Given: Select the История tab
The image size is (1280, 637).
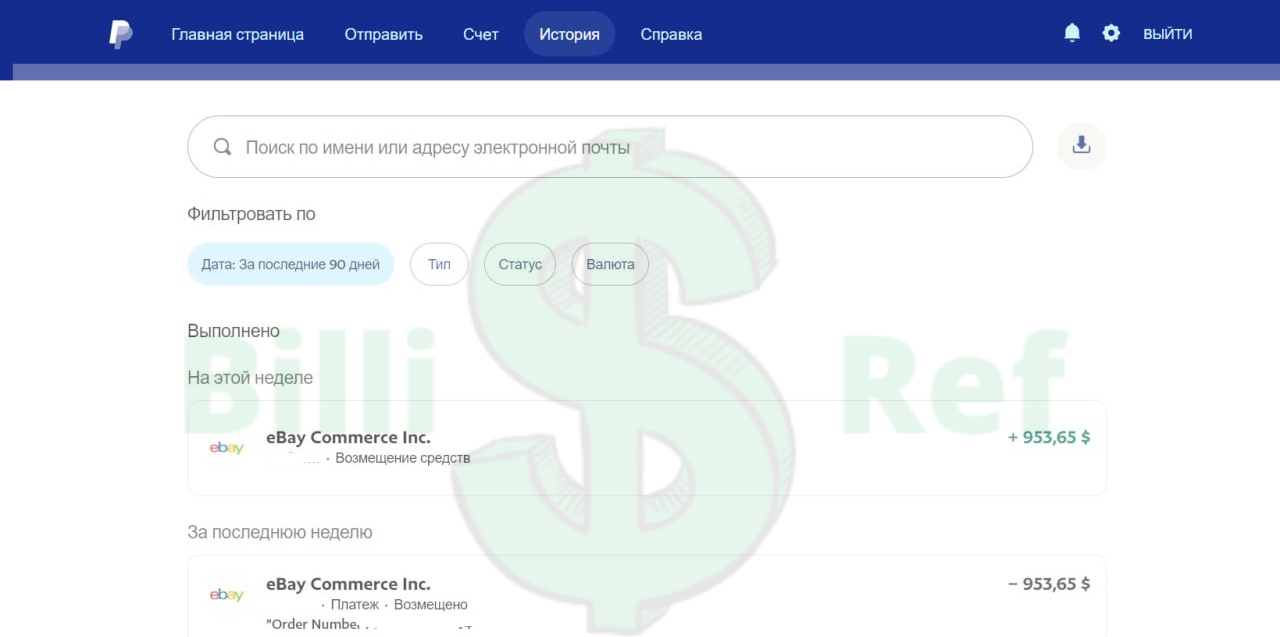Looking at the screenshot, I should pos(569,34).
